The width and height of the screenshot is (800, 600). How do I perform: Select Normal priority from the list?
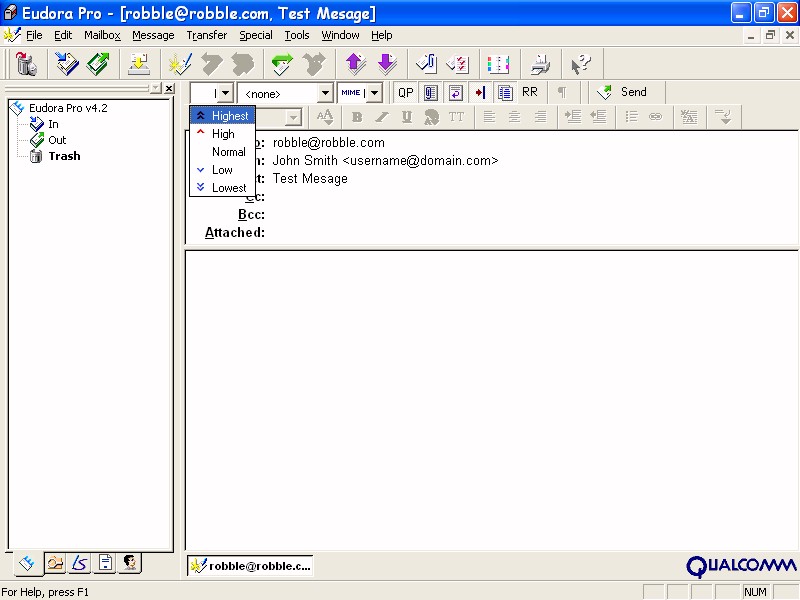point(222,152)
